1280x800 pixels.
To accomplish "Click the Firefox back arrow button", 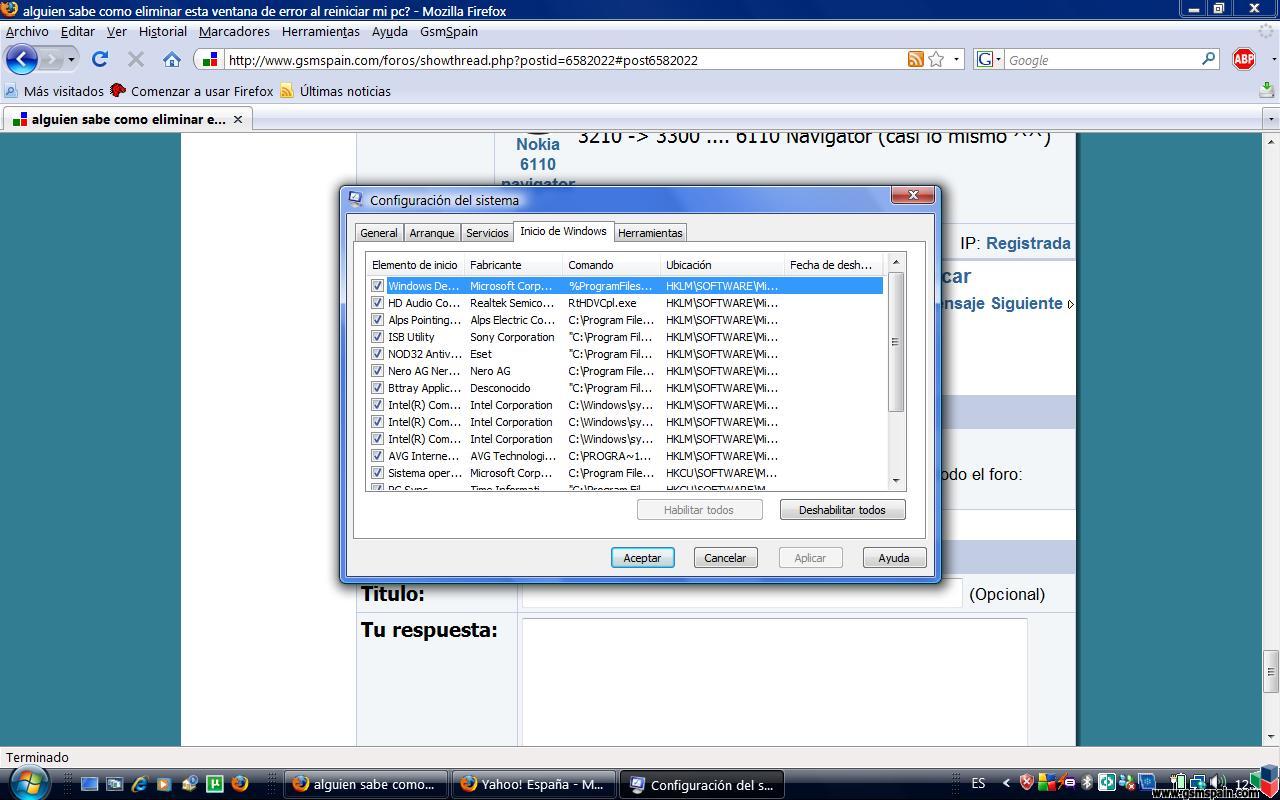I will (21, 60).
